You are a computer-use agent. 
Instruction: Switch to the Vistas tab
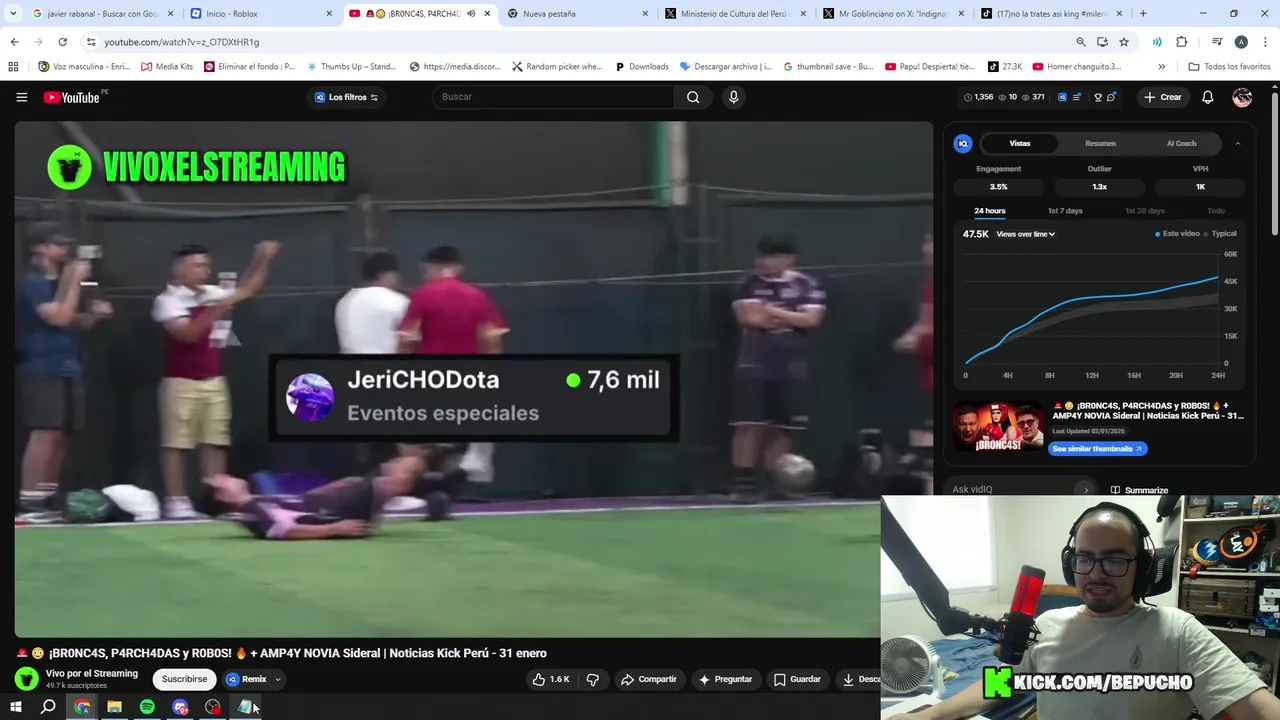point(1019,143)
